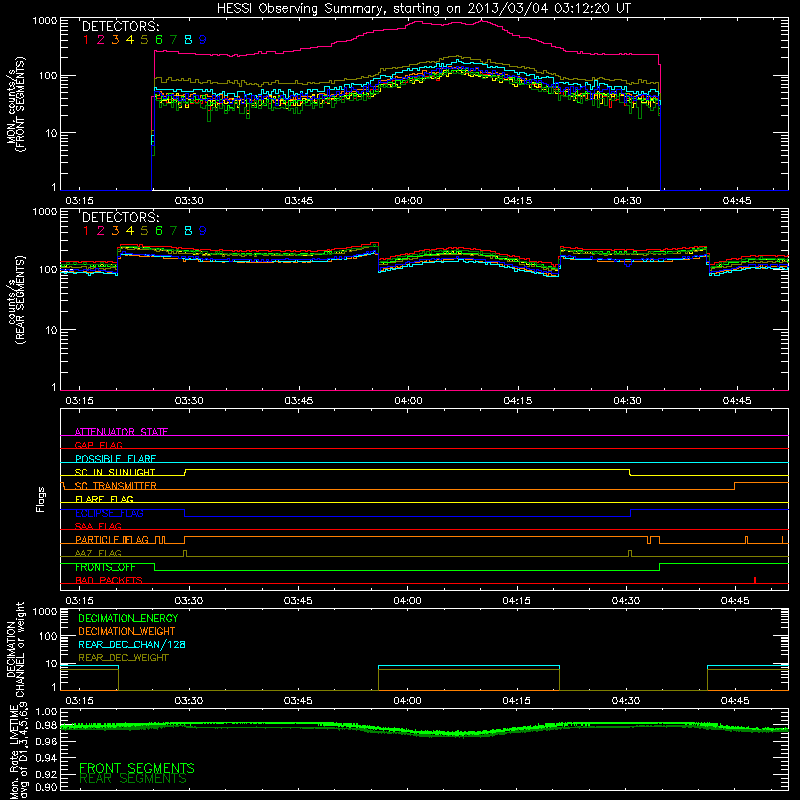This screenshot has height=800, width=800.
Task: Select detector 5 in rear segments legend
Action: pyautogui.click(x=144, y=231)
